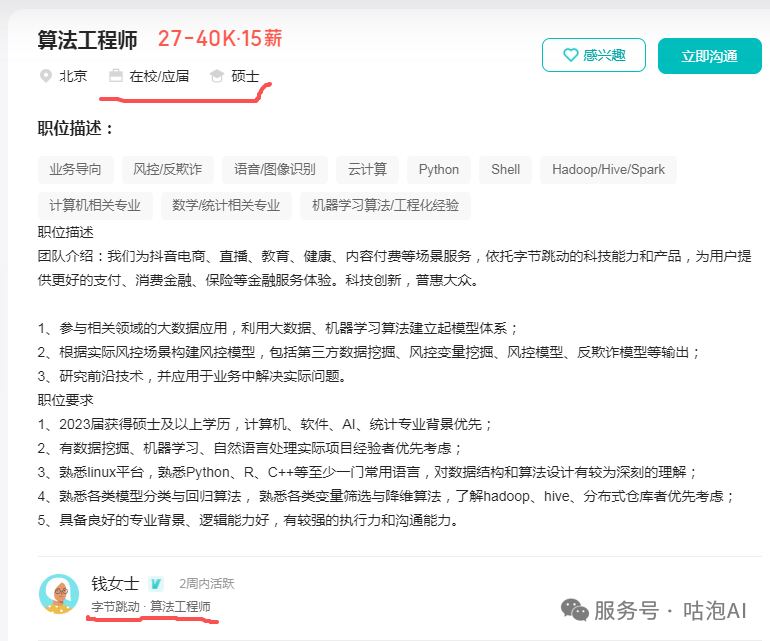770x641 pixels.
Task: Select the 计算机相关专业 tag
Action: pyautogui.click(x=95, y=205)
